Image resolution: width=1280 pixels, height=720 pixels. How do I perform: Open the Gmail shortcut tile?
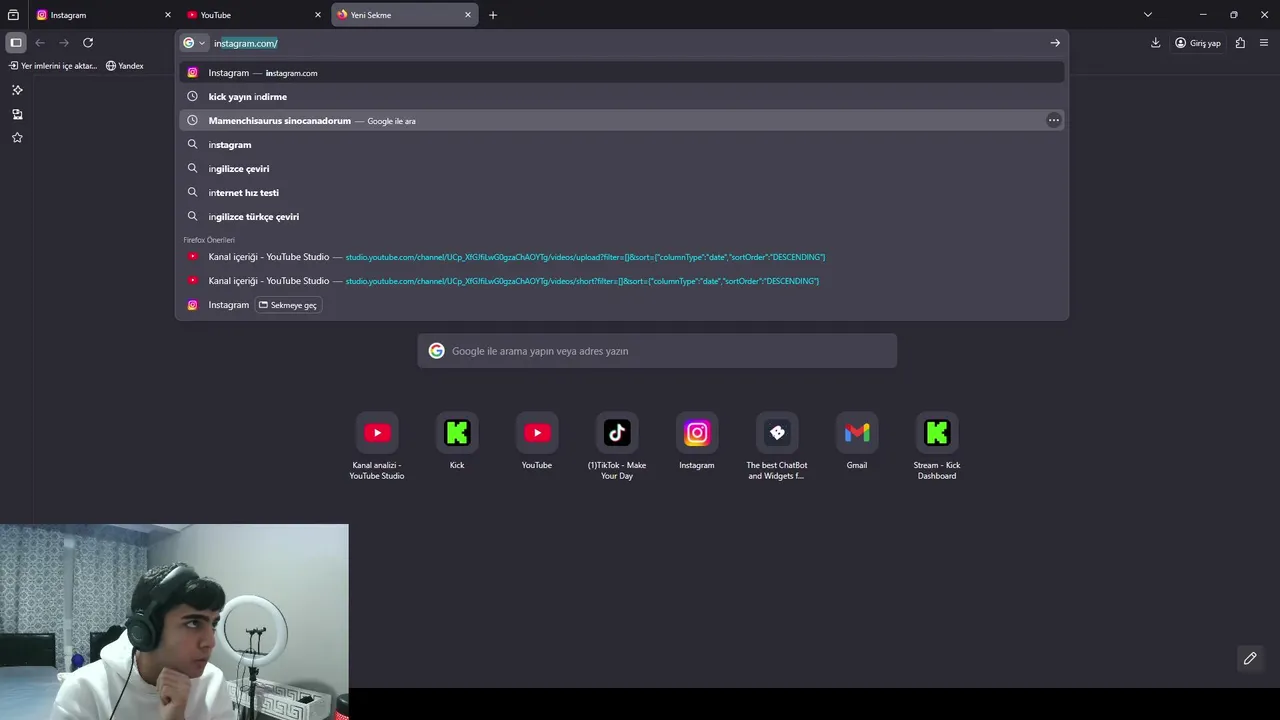pos(857,441)
